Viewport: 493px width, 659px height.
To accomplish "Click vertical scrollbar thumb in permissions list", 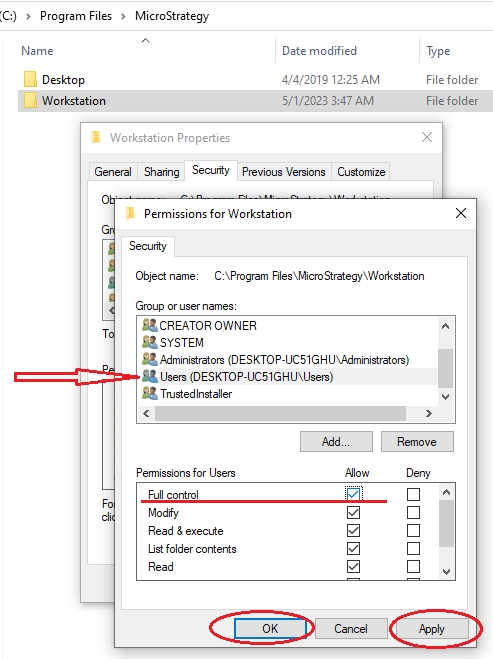I will [x=446, y=523].
